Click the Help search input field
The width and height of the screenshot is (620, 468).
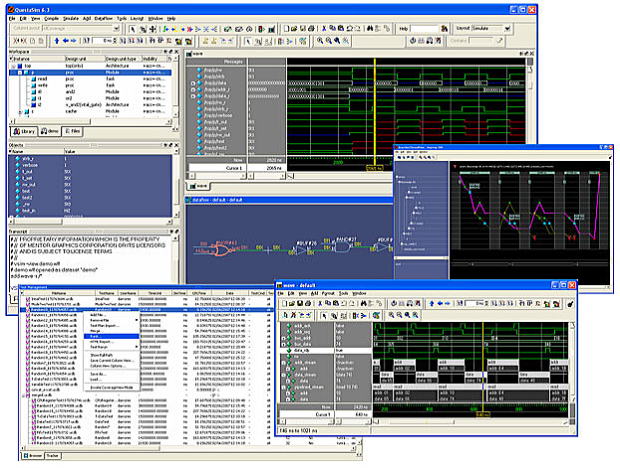pos(425,28)
